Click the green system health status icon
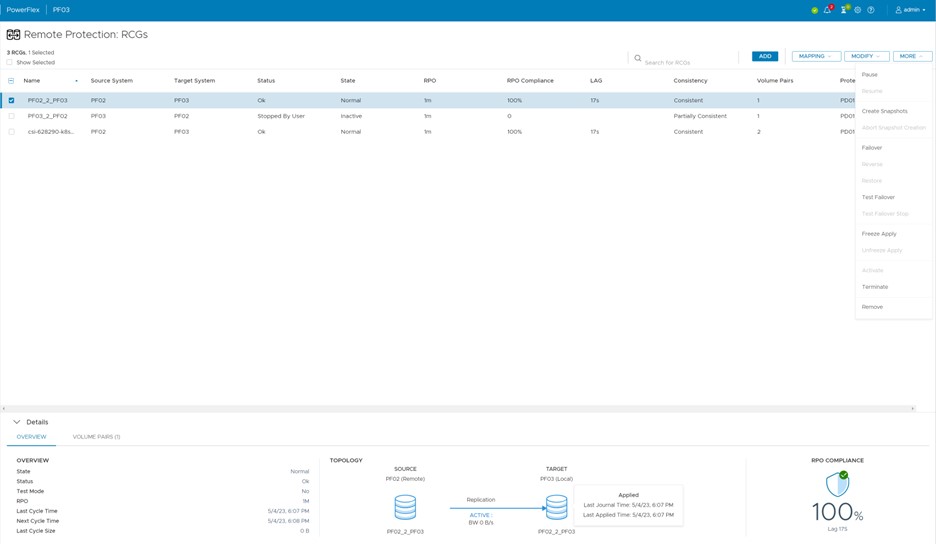The image size is (936, 544). point(814,10)
